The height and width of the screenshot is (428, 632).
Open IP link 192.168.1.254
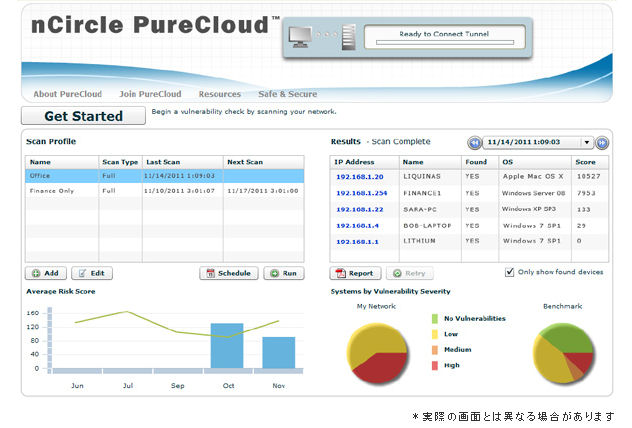[362, 193]
